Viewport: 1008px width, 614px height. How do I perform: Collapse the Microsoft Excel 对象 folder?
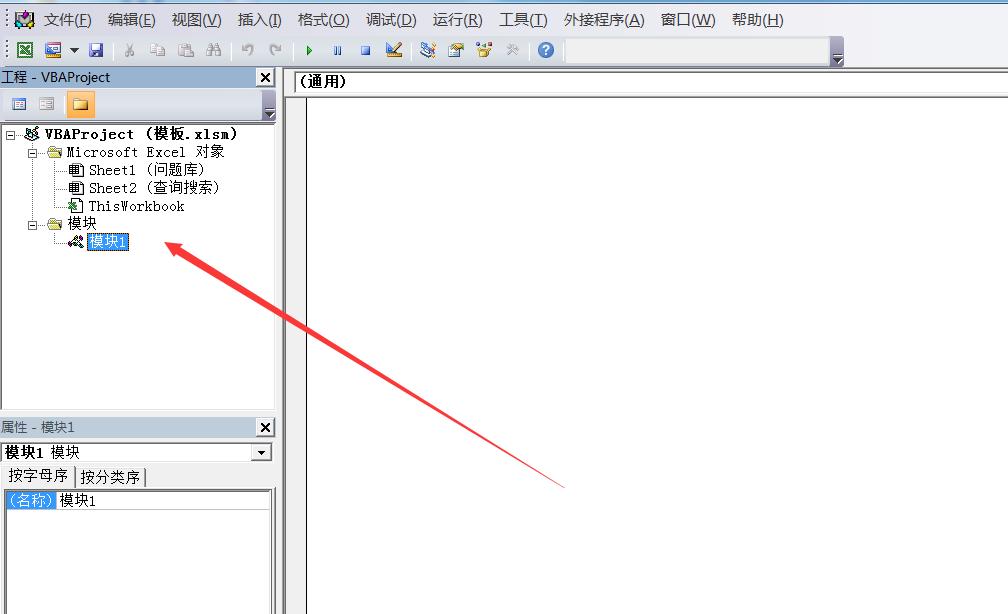tap(32, 153)
